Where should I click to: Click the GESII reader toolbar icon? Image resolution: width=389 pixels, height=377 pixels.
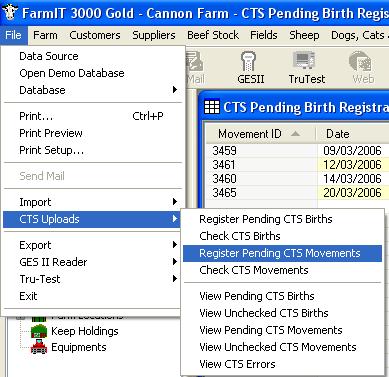[248, 61]
